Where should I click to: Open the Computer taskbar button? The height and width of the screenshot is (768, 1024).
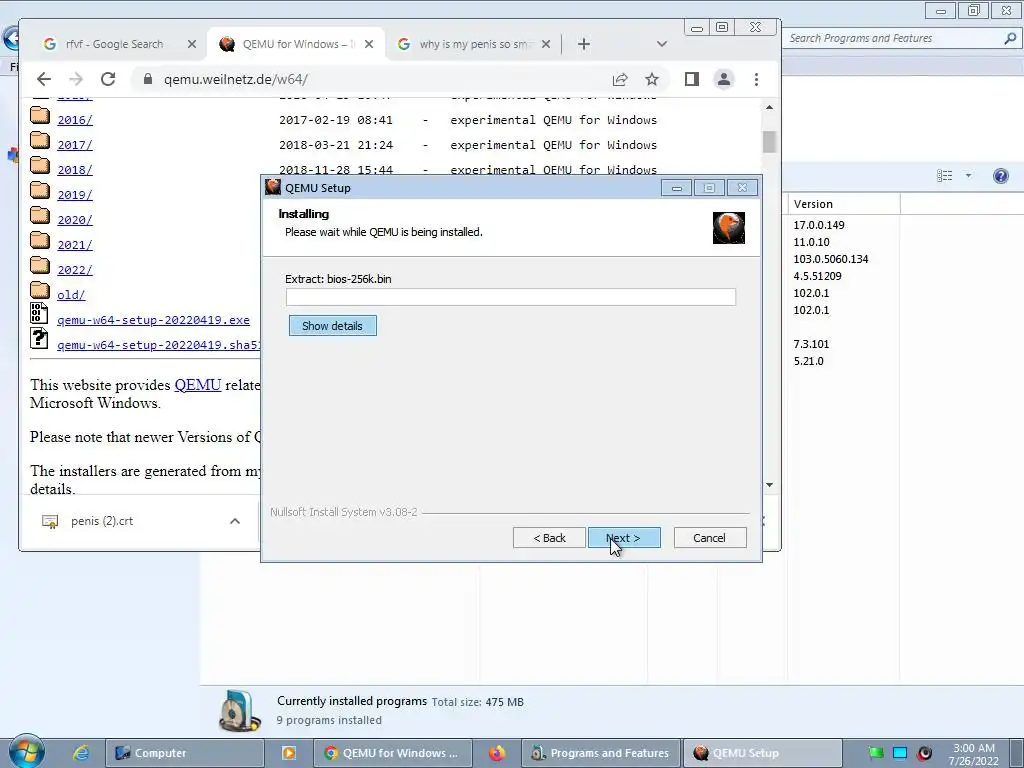click(184, 753)
